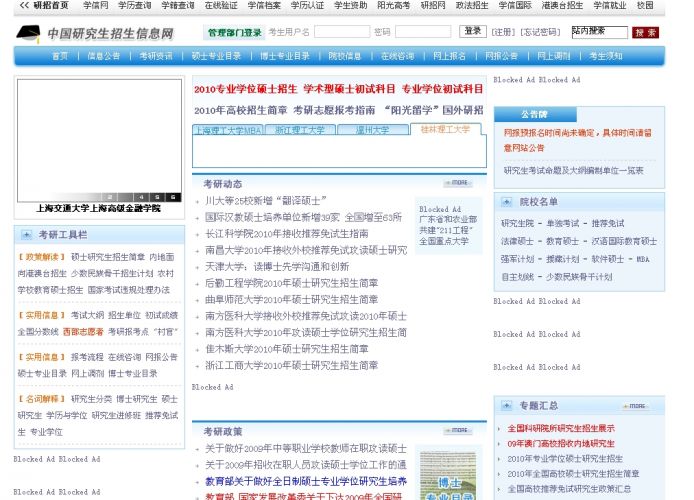Select slide 5 in banner slideshow

158,197
